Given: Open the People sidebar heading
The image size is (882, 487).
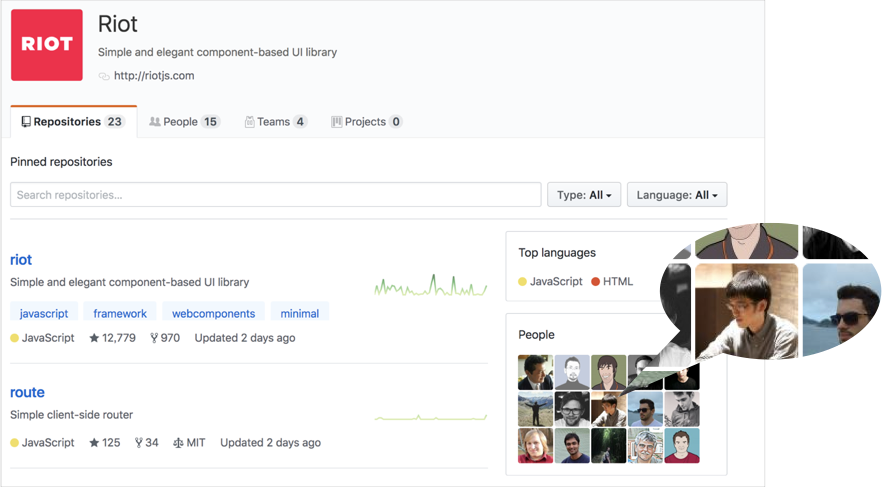Looking at the screenshot, I should click(536, 335).
